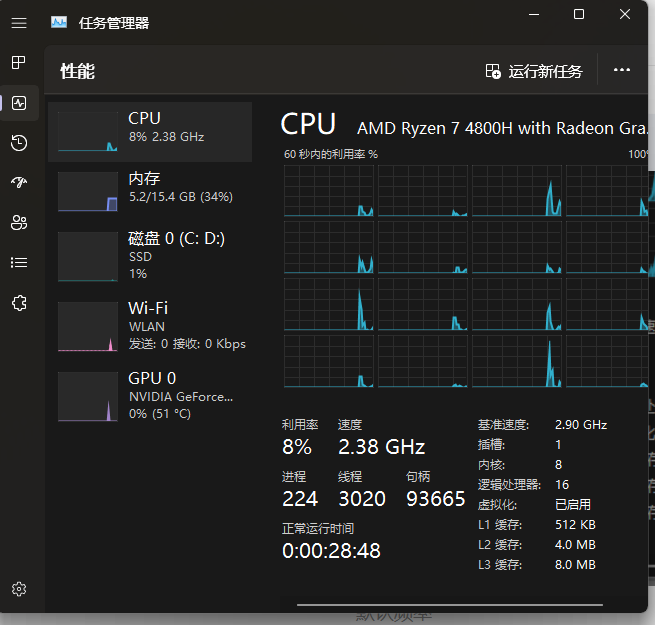
Task: Click the uptime value 0:00:28:48
Action: [x=331, y=551]
